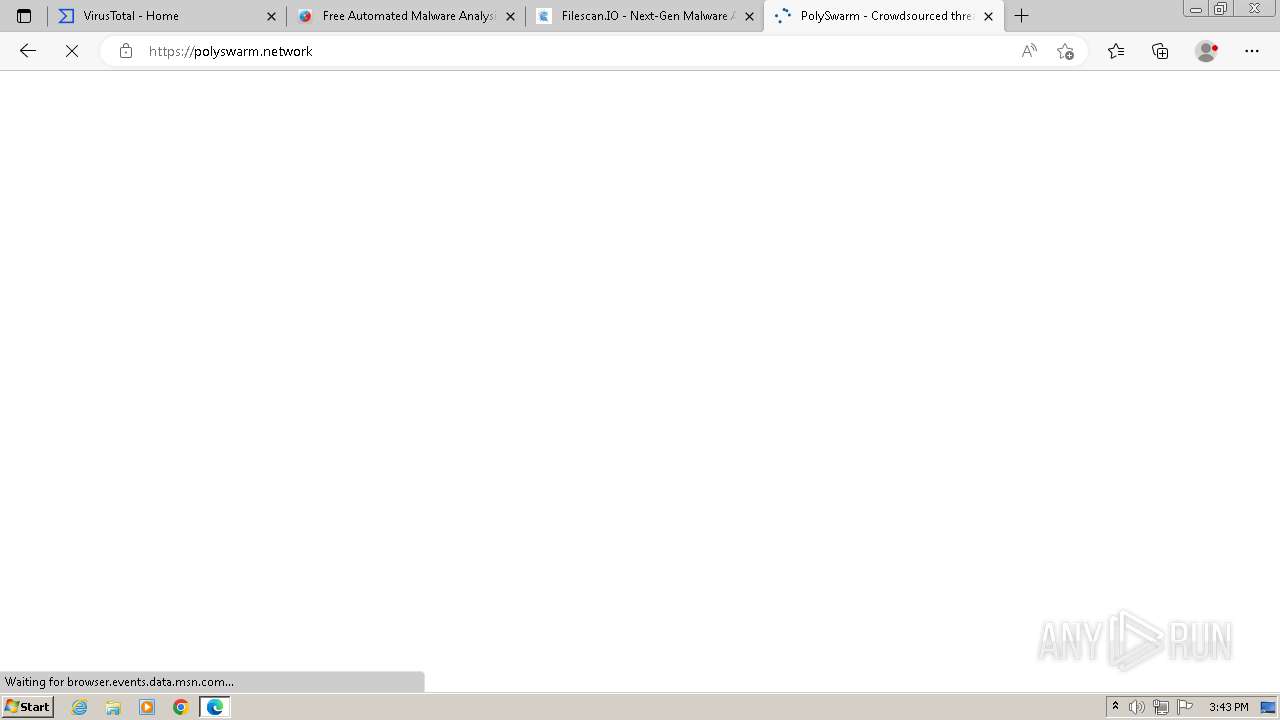Switch to the VirusTotal - Home tab

(166, 16)
